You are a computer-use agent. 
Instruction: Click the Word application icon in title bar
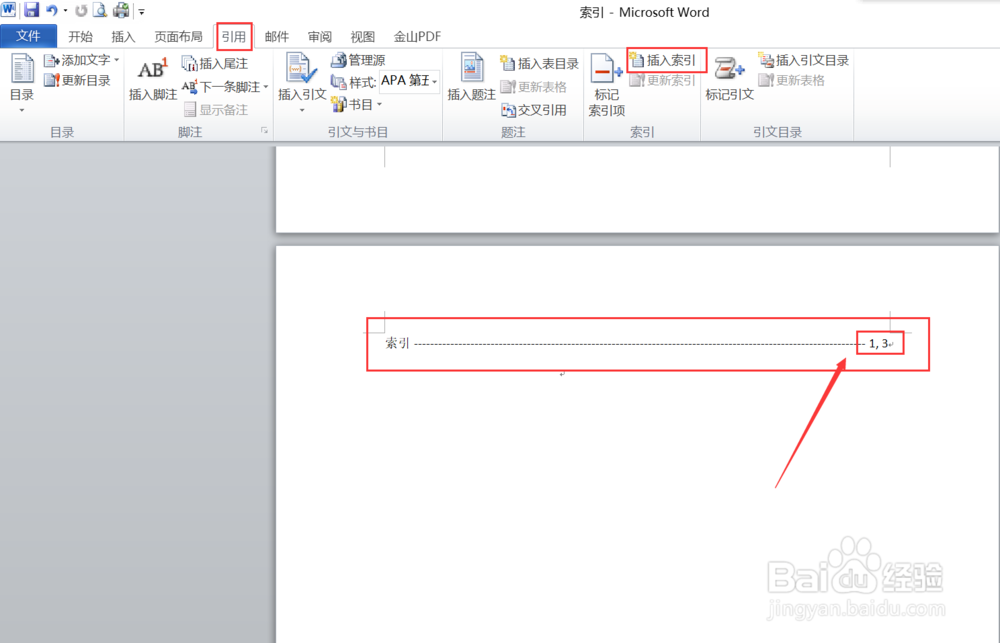[x=8, y=10]
